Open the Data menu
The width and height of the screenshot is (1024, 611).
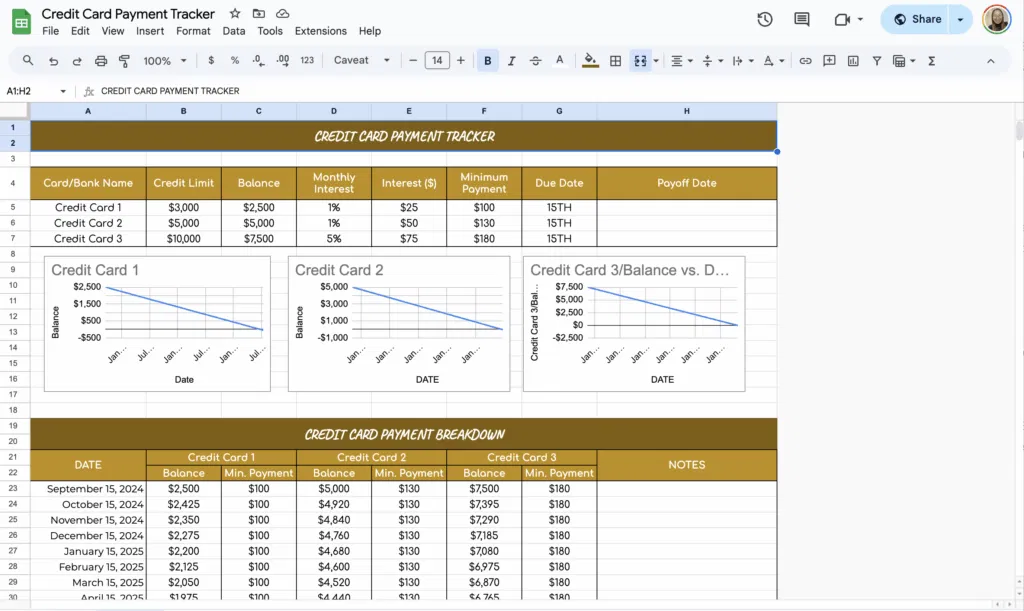234,30
